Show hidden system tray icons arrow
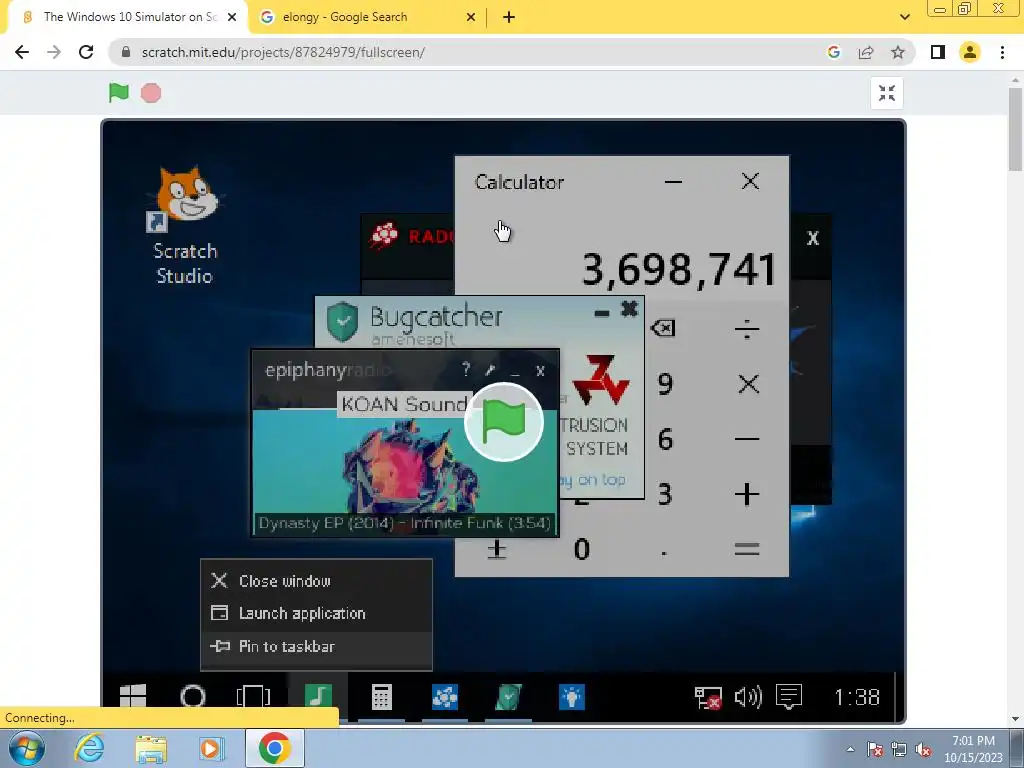Image resolution: width=1024 pixels, height=768 pixels. coord(850,749)
